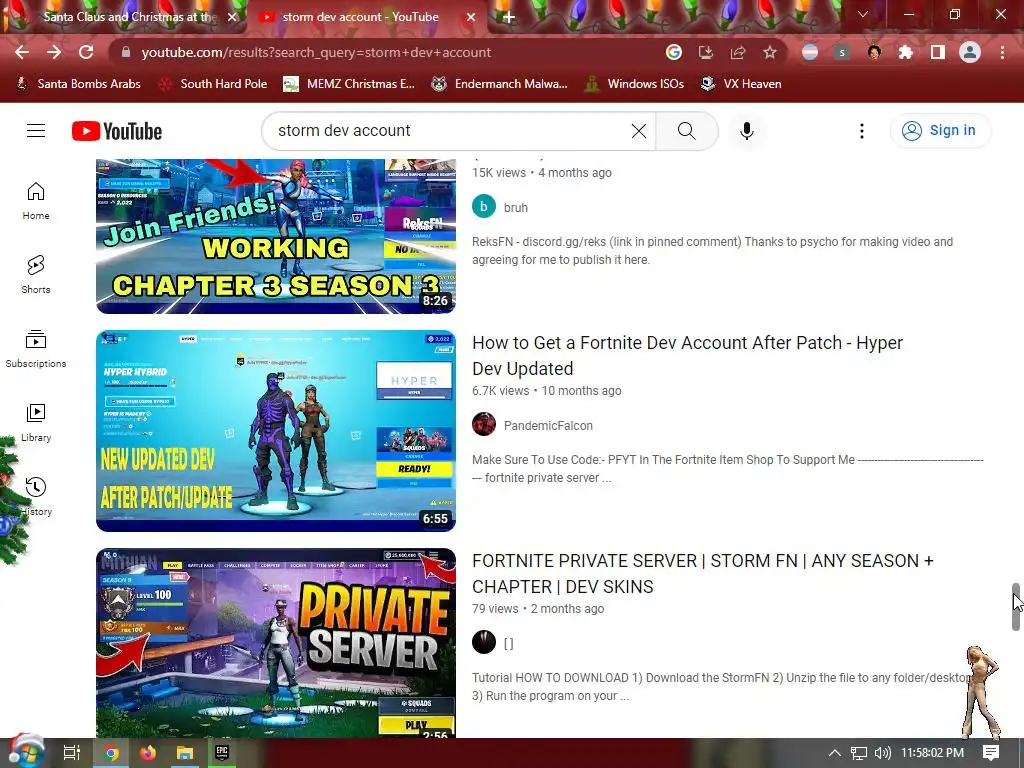1024x768 pixels.
Task: Open the bruh channel name
Action: (x=515, y=208)
